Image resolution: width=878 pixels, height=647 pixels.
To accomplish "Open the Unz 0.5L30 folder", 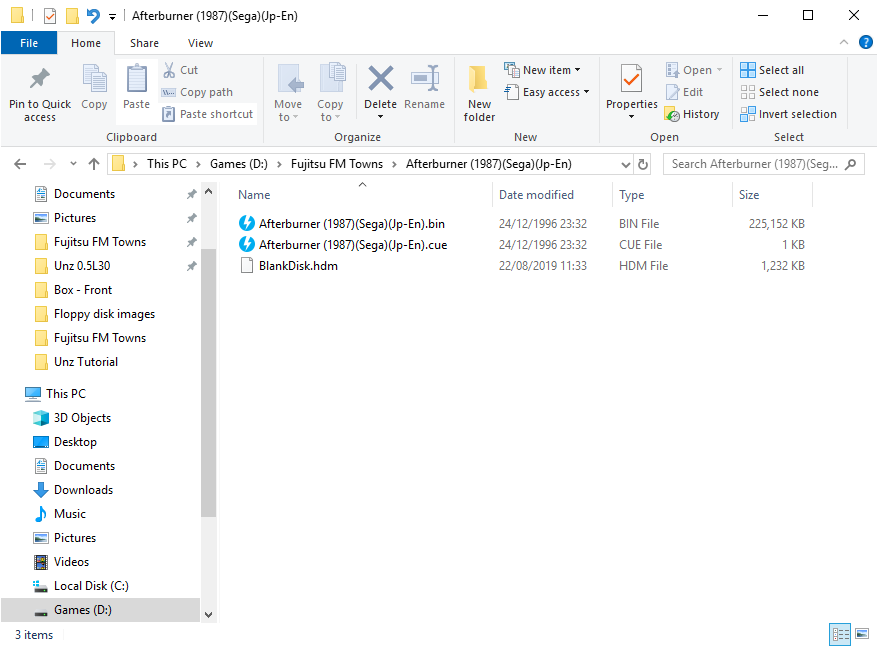I will point(82,266).
